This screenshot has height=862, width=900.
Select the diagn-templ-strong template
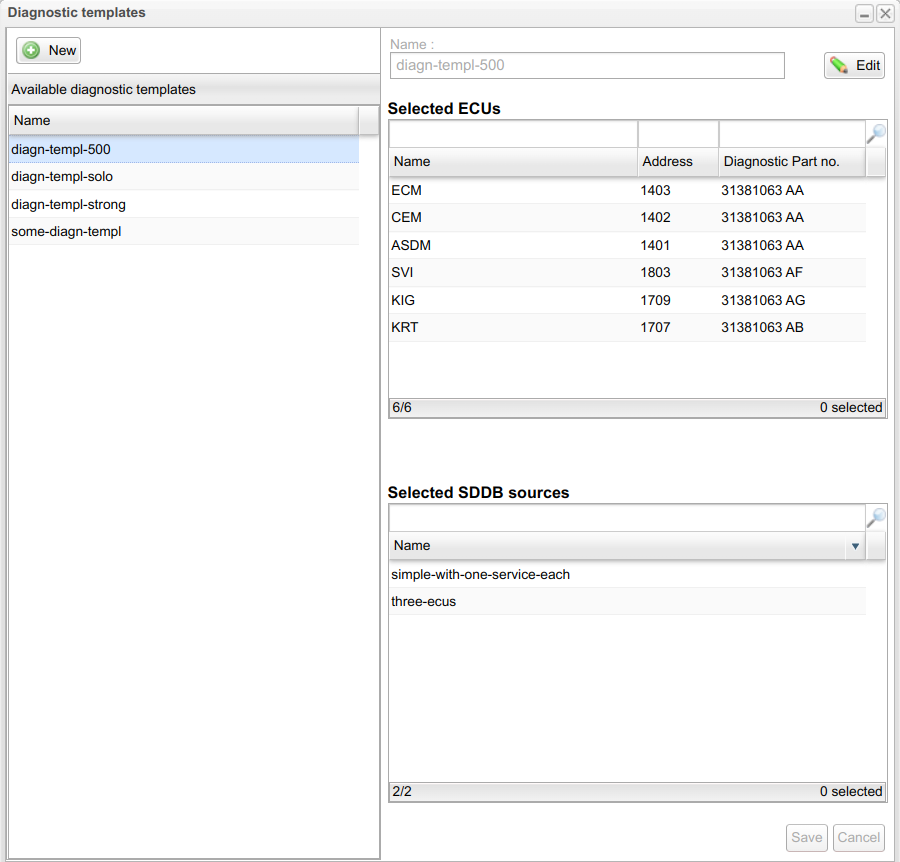(x=68, y=204)
